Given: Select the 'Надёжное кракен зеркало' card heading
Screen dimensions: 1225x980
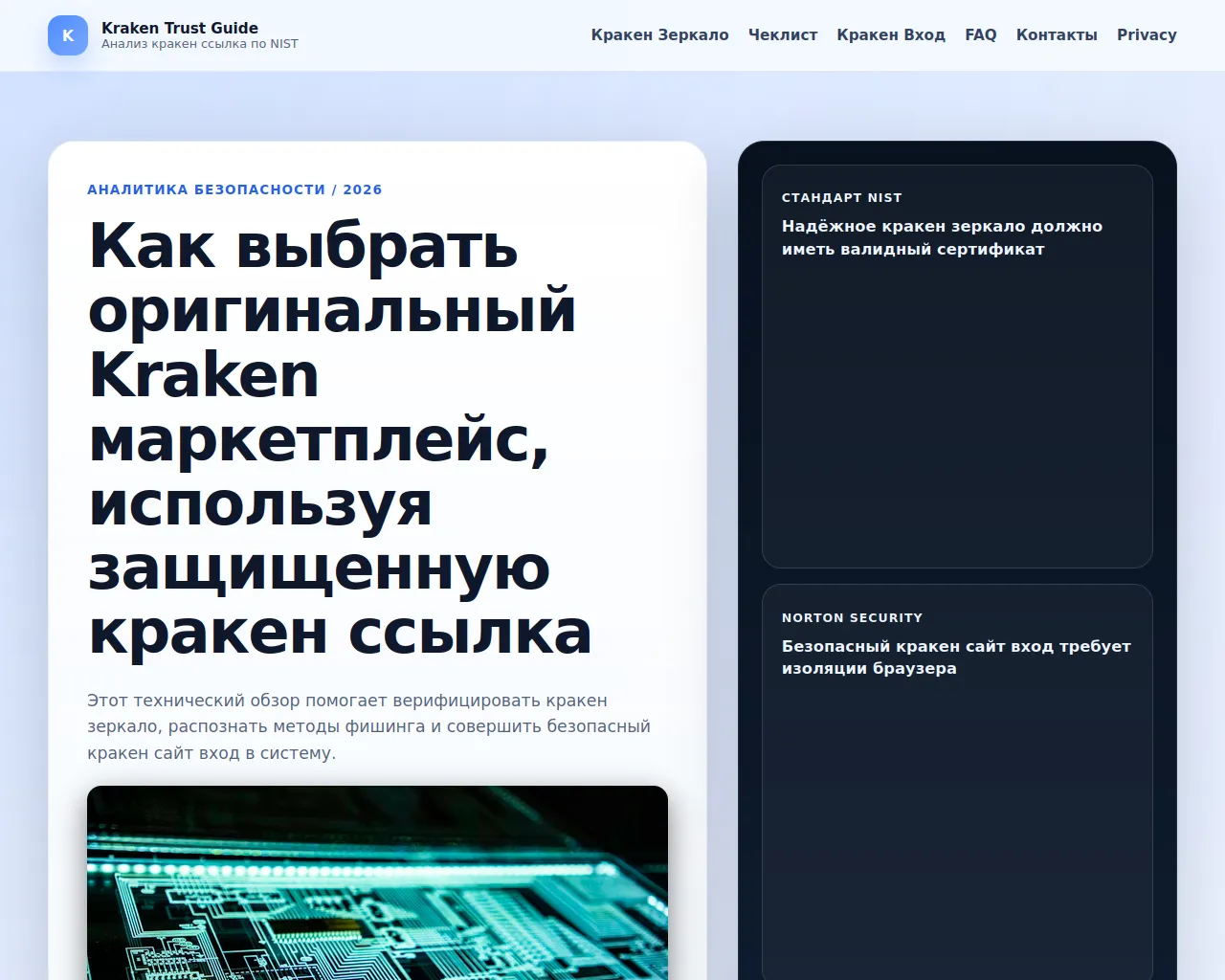Looking at the screenshot, I should click(x=942, y=237).
